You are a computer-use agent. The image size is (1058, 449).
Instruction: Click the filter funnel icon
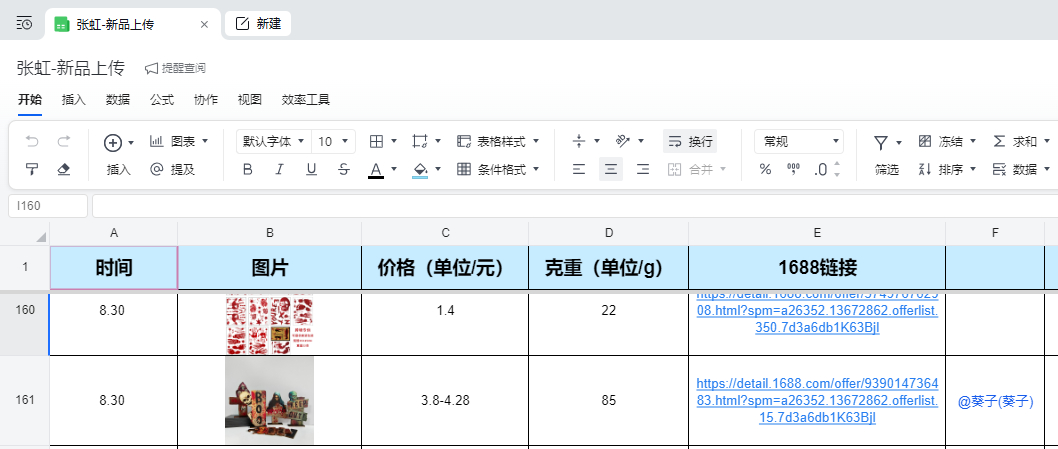(881, 142)
